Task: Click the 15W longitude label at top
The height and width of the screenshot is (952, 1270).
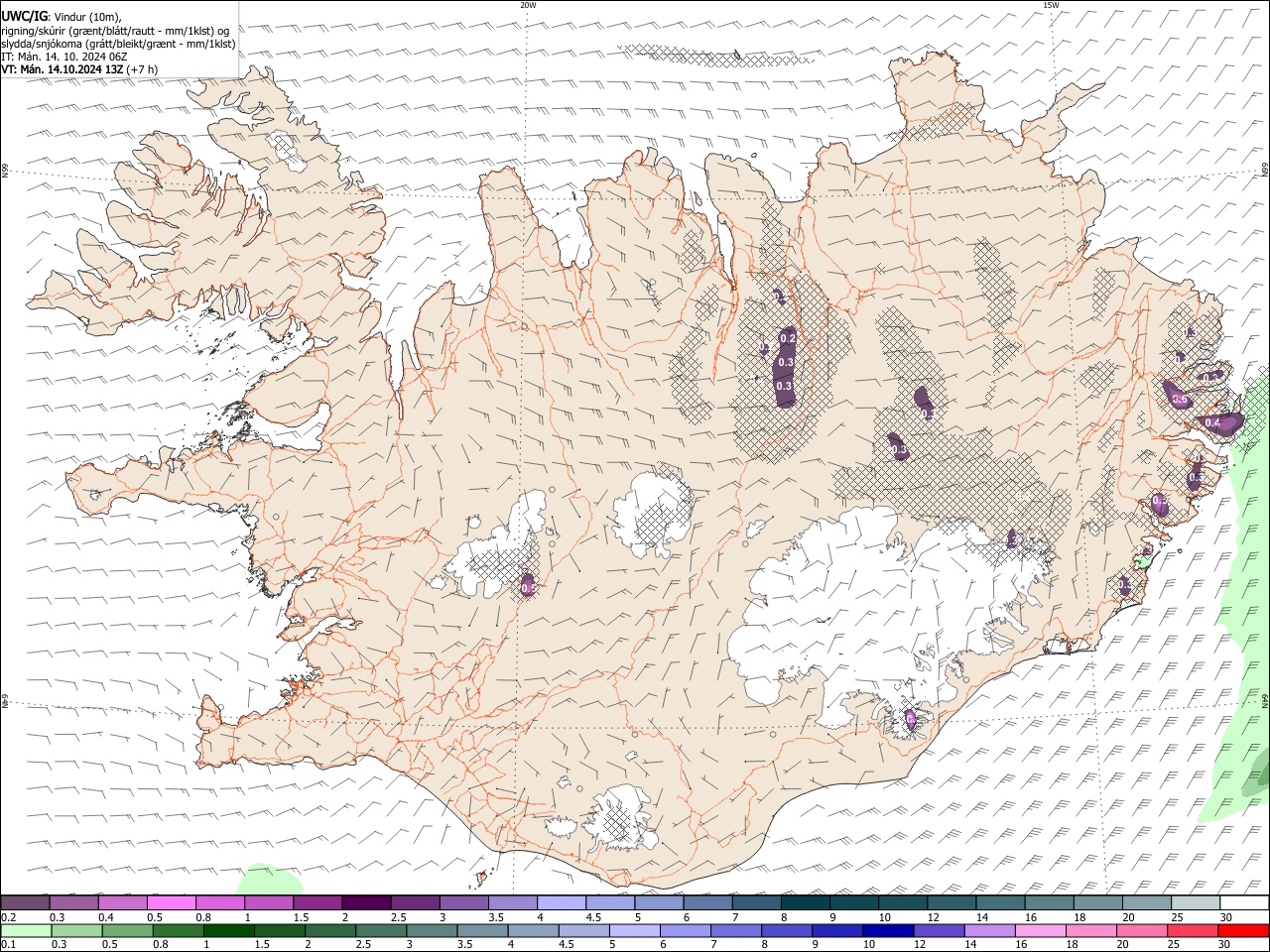Action: click(1050, 5)
